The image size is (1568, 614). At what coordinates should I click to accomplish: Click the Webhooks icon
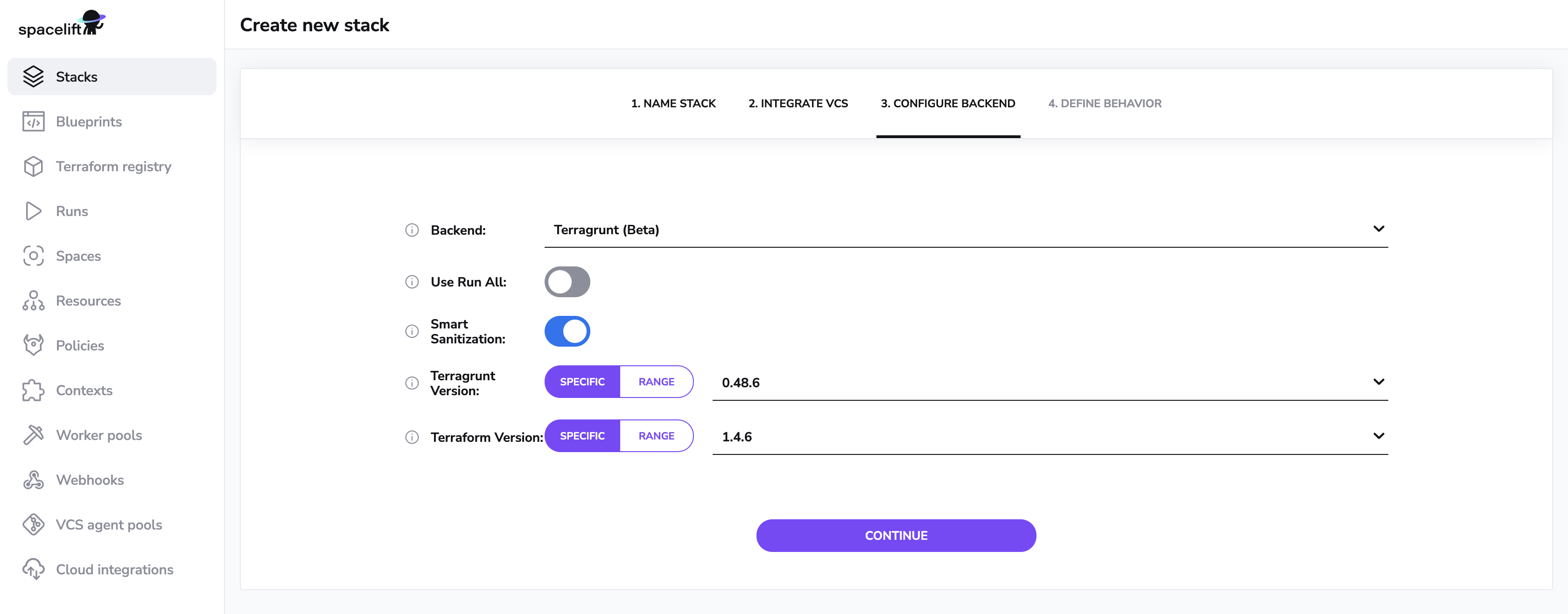coord(33,480)
